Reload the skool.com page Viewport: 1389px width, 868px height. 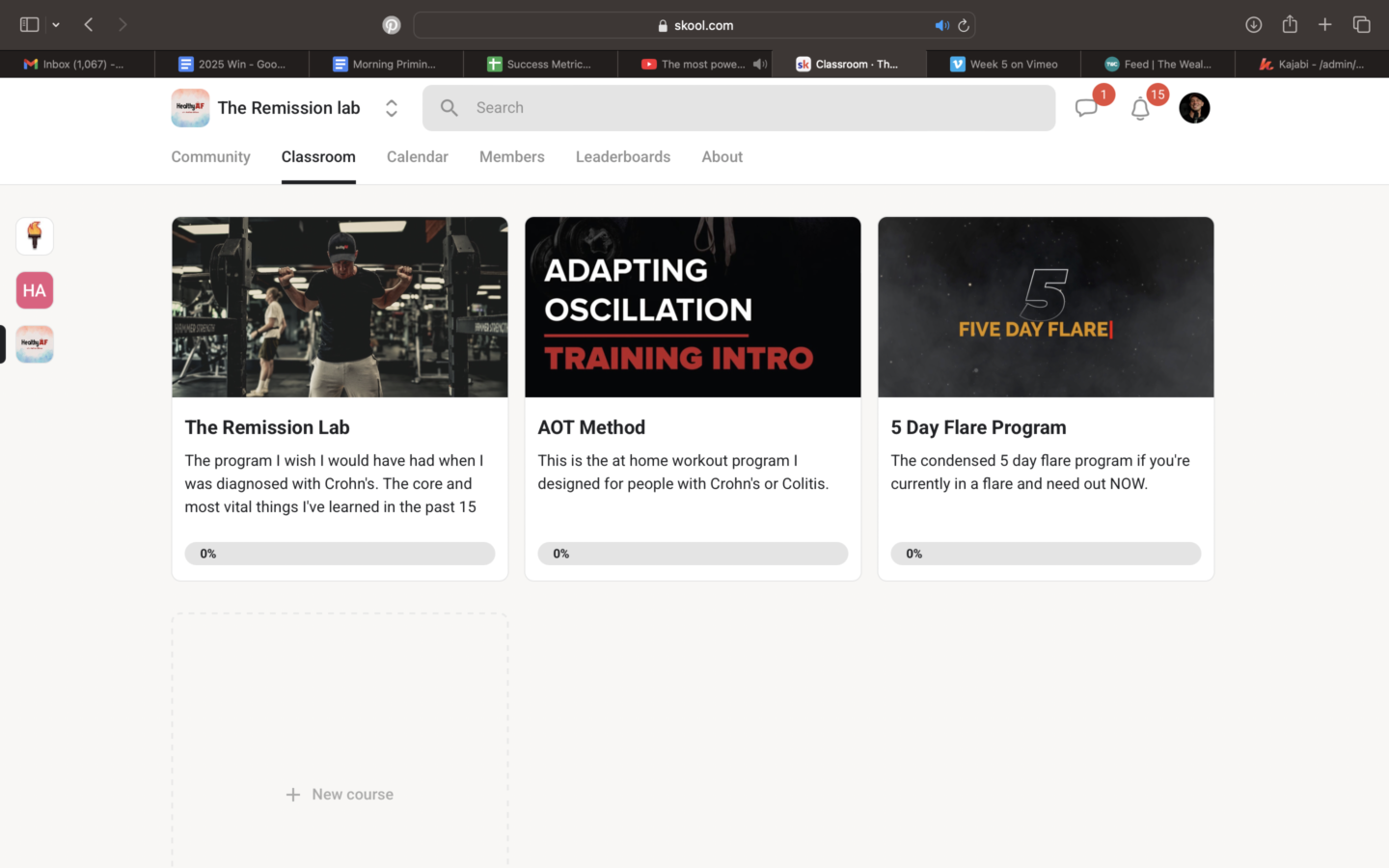click(963, 26)
